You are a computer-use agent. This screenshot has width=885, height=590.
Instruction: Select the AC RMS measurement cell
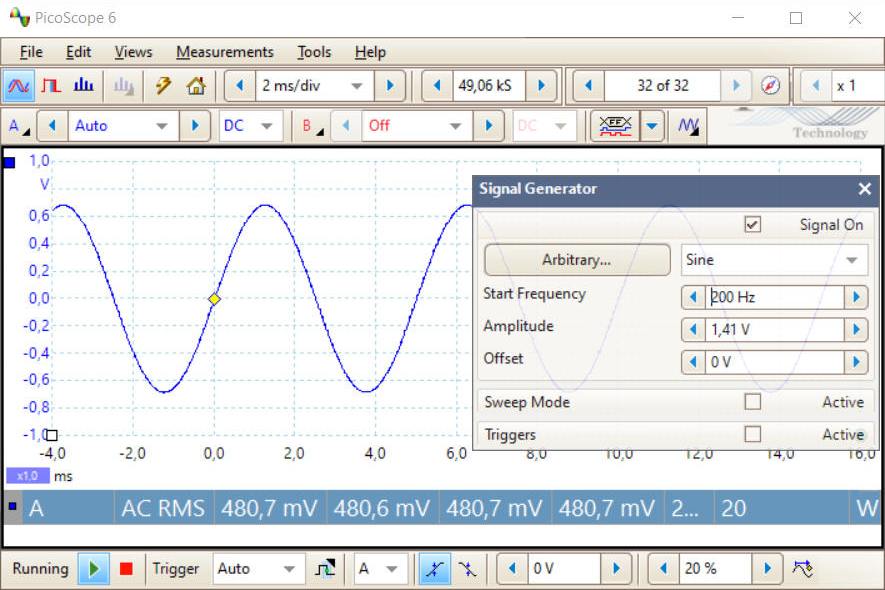[x=163, y=509]
